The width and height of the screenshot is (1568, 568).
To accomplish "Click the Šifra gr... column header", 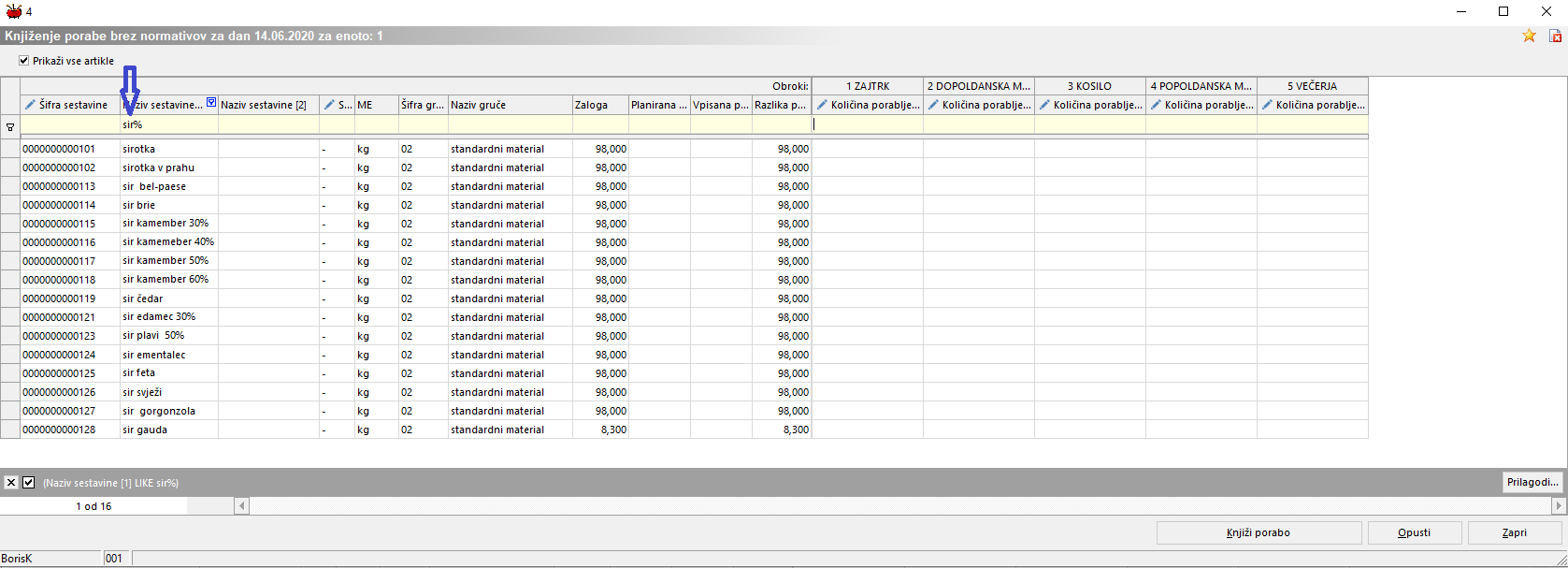I will pyautogui.click(x=424, y=105).
